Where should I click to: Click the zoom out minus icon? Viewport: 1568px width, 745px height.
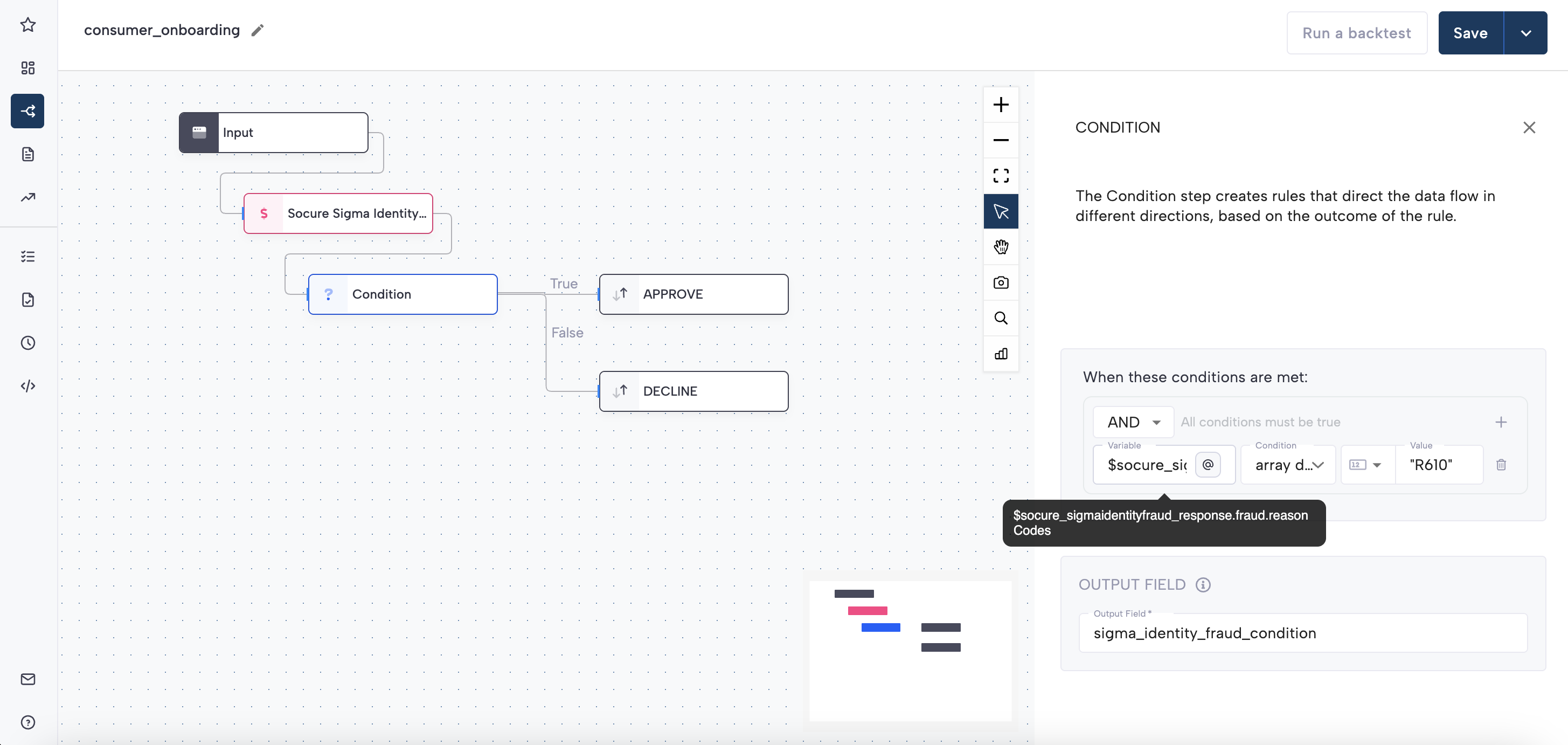1001,140
